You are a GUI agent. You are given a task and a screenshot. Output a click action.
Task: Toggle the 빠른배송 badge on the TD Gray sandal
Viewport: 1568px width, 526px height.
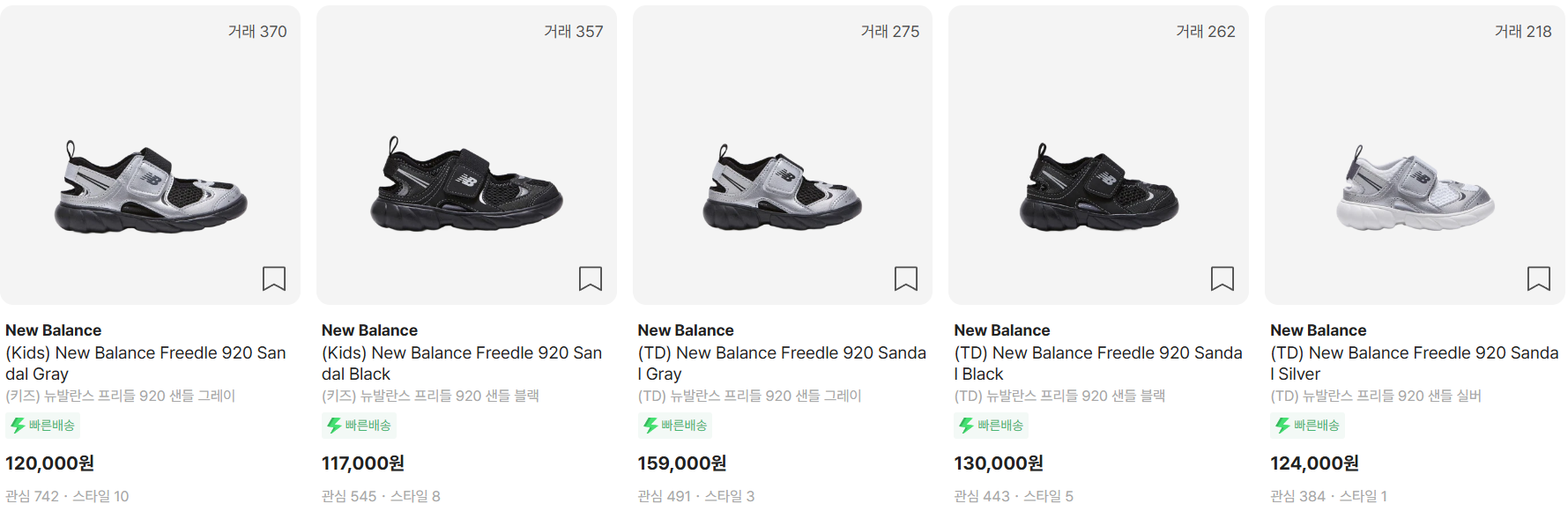point(675,425)
